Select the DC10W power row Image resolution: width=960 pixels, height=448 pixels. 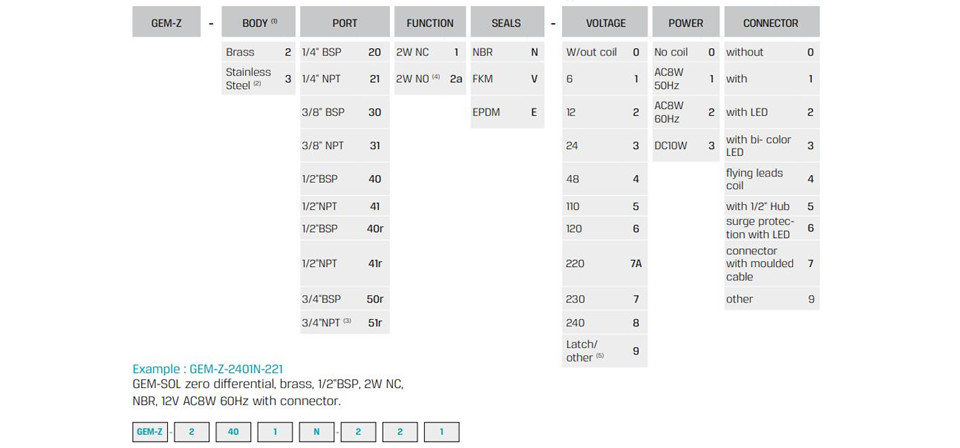686,146
